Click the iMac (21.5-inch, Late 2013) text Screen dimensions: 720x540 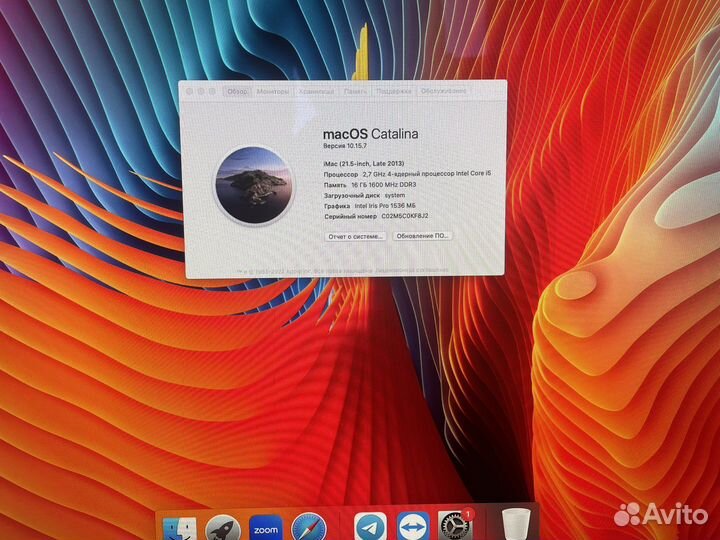(x=364, y=163)
